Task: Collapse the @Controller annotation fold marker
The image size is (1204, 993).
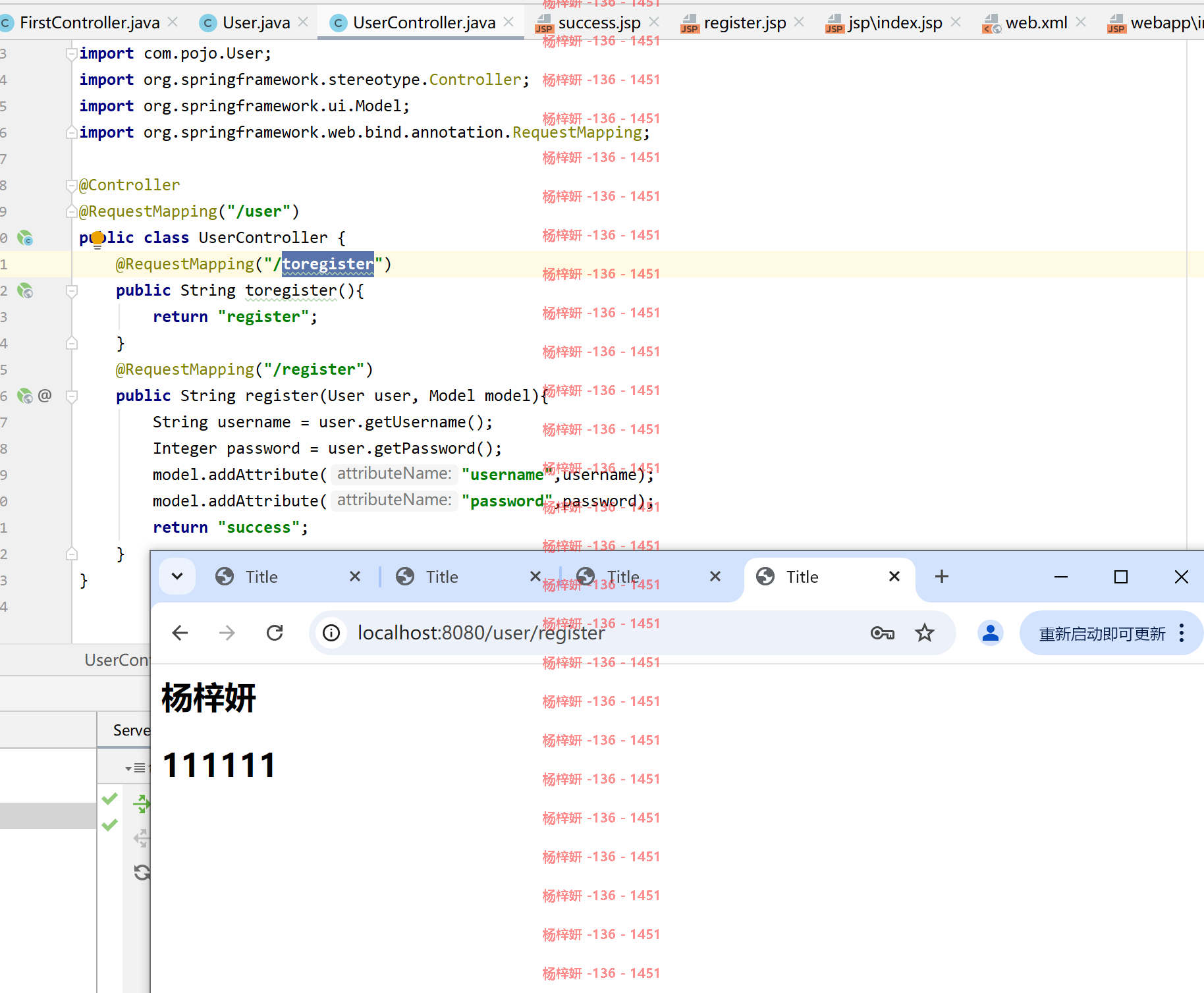Action: pyautogui.click(x=72, y=186)
